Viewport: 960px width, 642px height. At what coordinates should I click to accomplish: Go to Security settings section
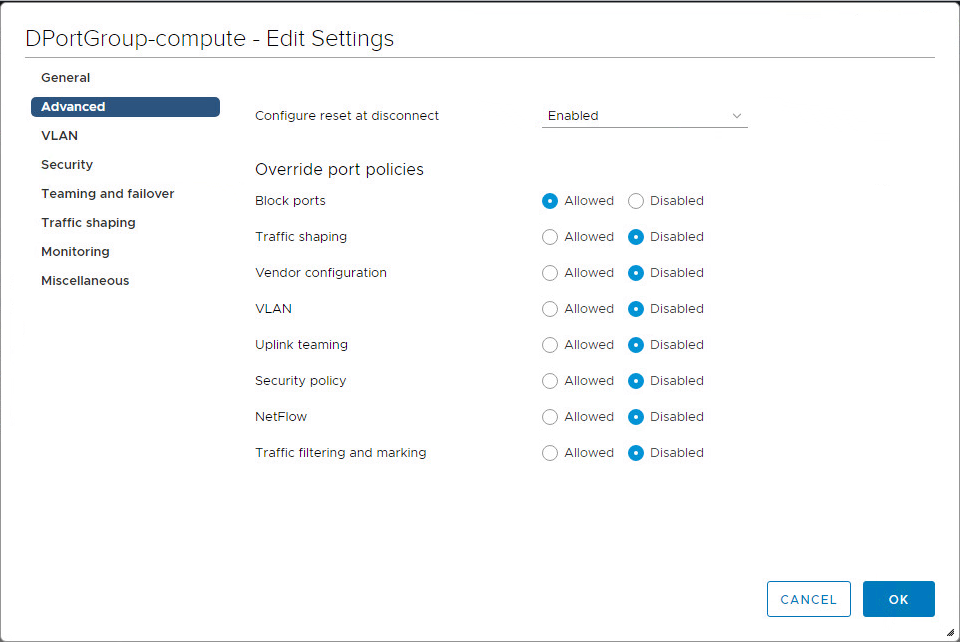coord(67,165)
